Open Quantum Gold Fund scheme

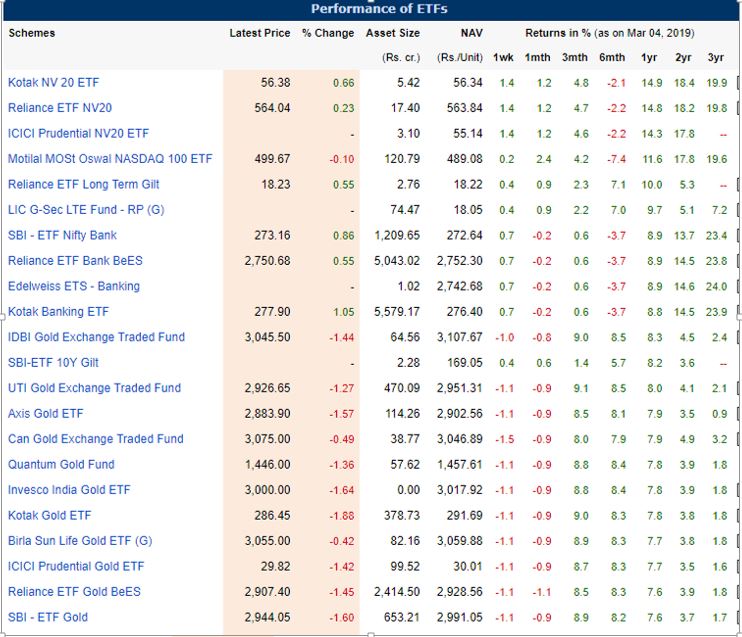[61, 464]
